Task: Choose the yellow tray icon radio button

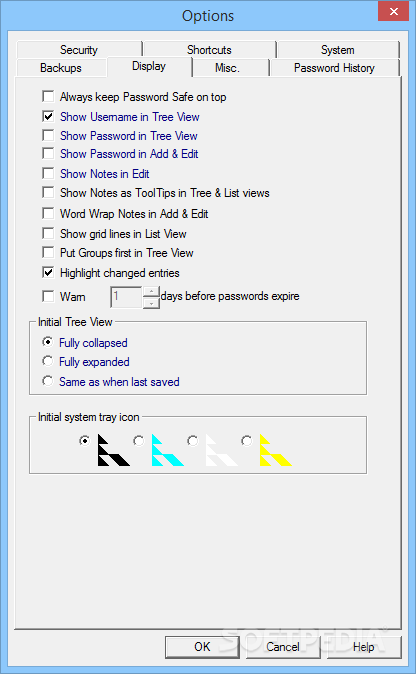Action: click(247, 441)
